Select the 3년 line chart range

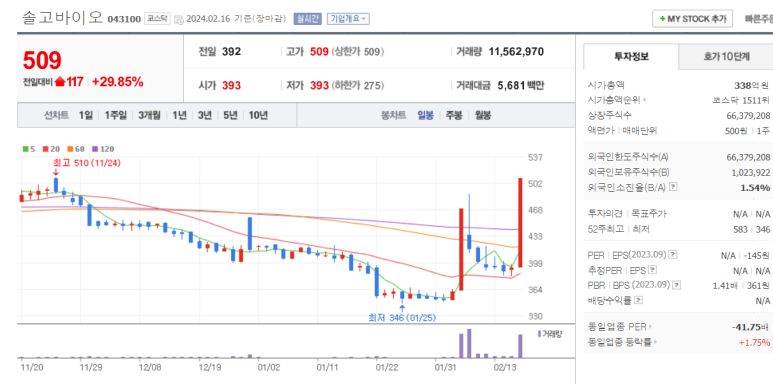(x=205, y=115)
